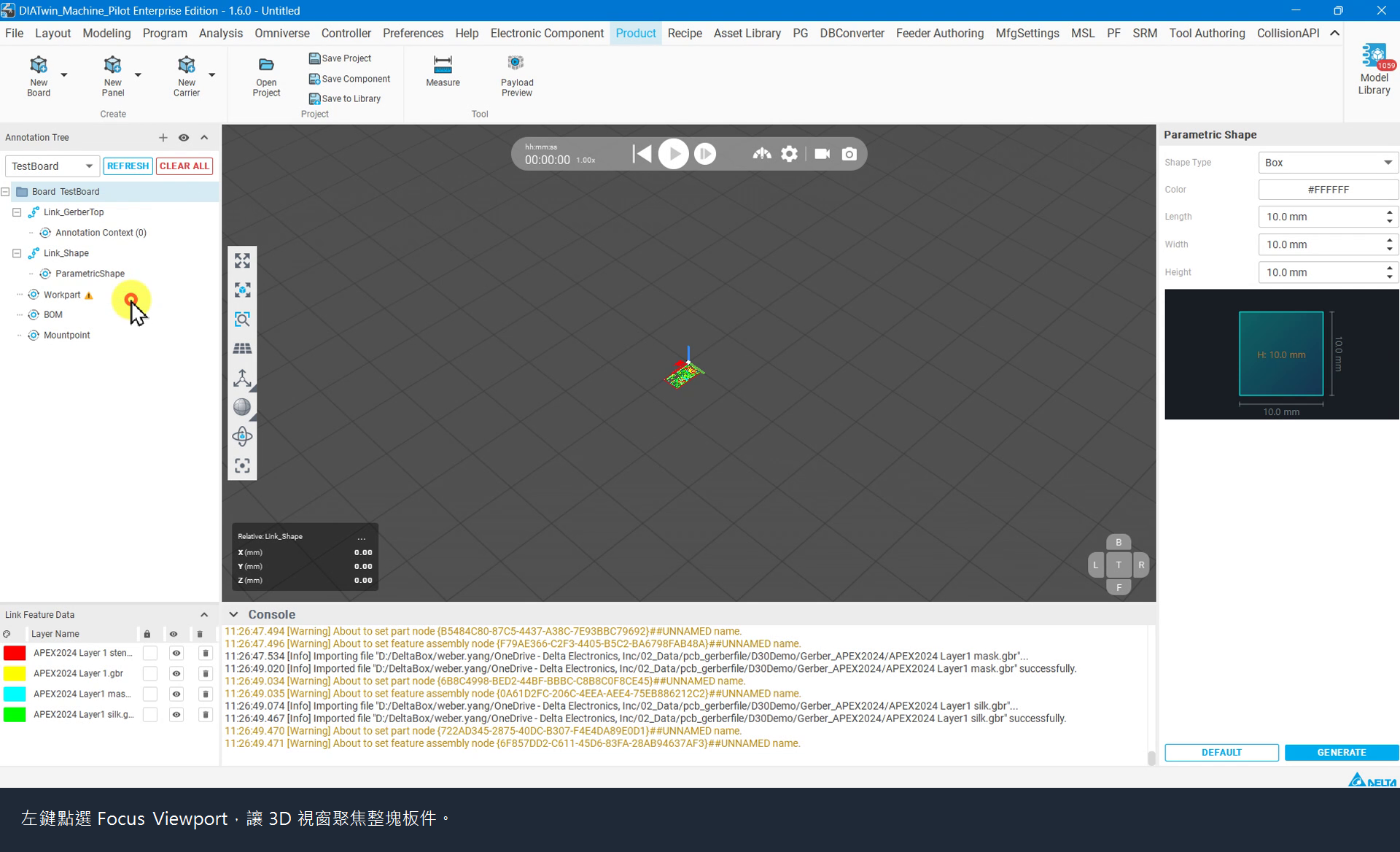Switch to the Feeder Authoring tab
Viewport: 1400px width, 852px height.
pos(939,34)
